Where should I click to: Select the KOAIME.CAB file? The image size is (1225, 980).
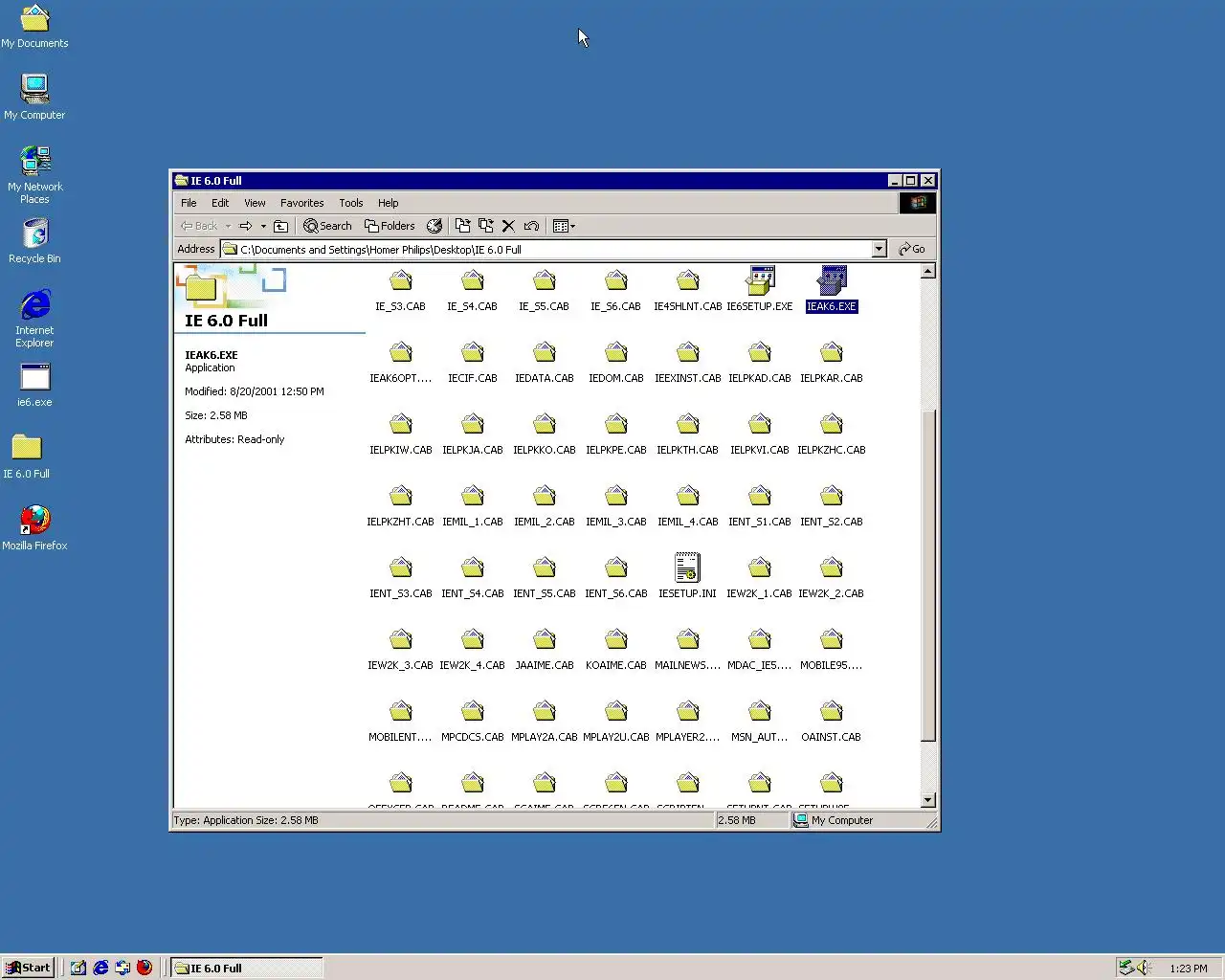[615, 649]
